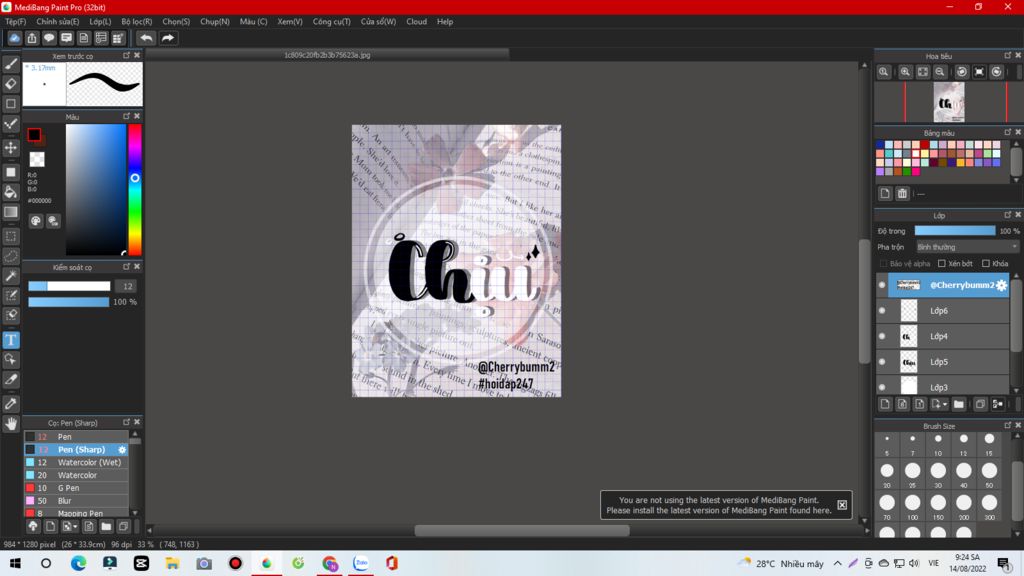Image resolution: width=1024 pixels, height=576 pixels.
Task: Create new layer folder
Action: [x=959, y=404]
